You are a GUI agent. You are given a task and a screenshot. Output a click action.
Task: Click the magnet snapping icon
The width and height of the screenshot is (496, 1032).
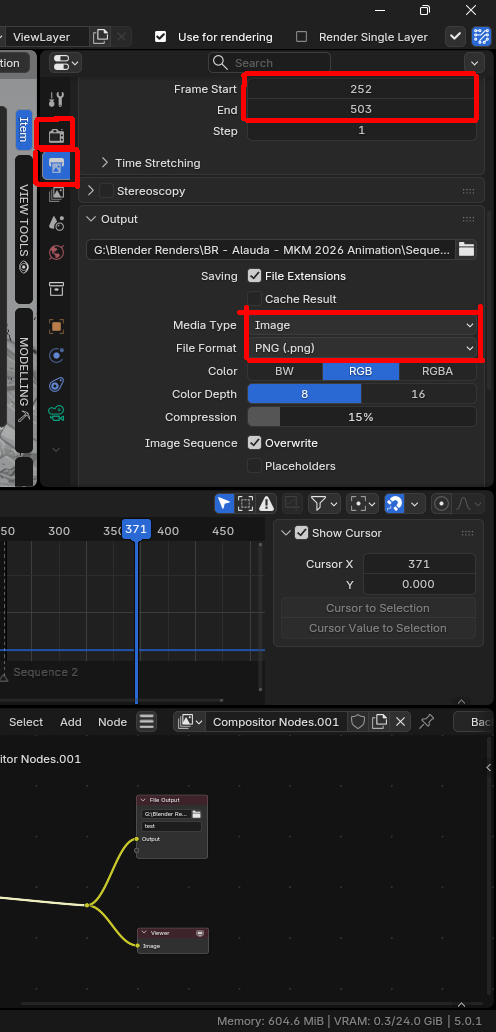pyautogui.click(x=395, y=503)
